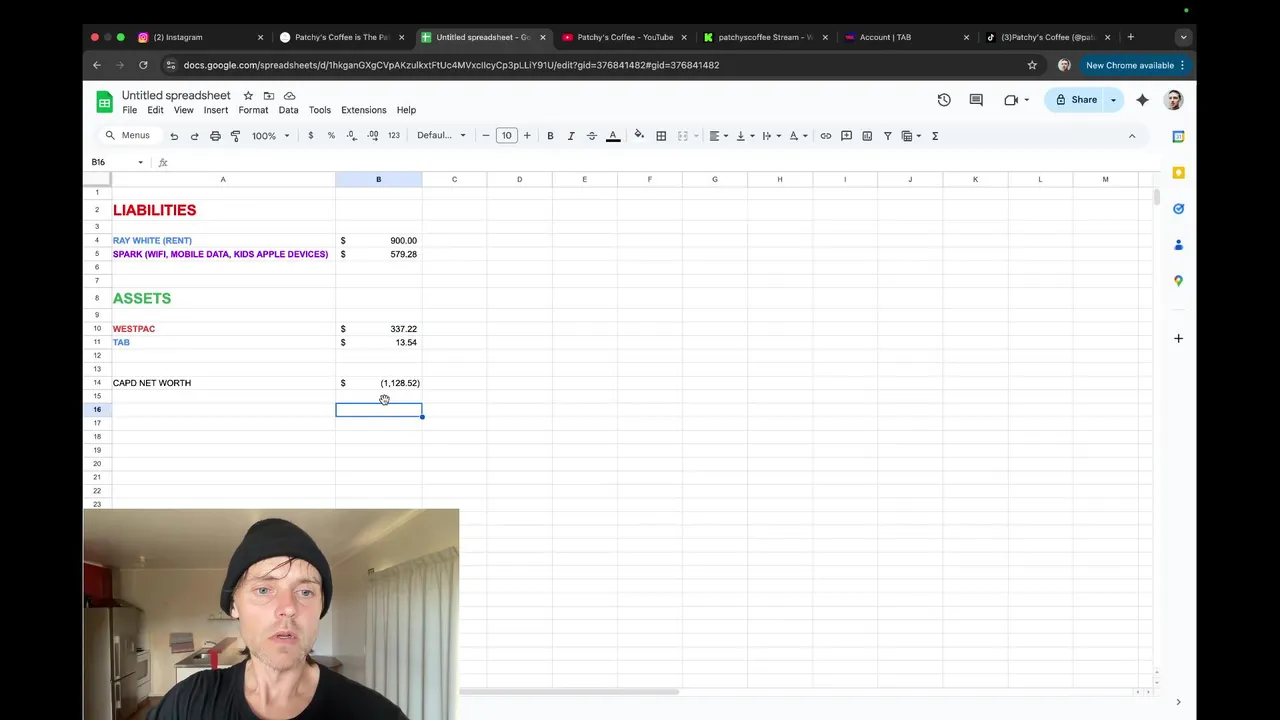Open the File menu
The image size is (1280, 720).
(130, 110)
